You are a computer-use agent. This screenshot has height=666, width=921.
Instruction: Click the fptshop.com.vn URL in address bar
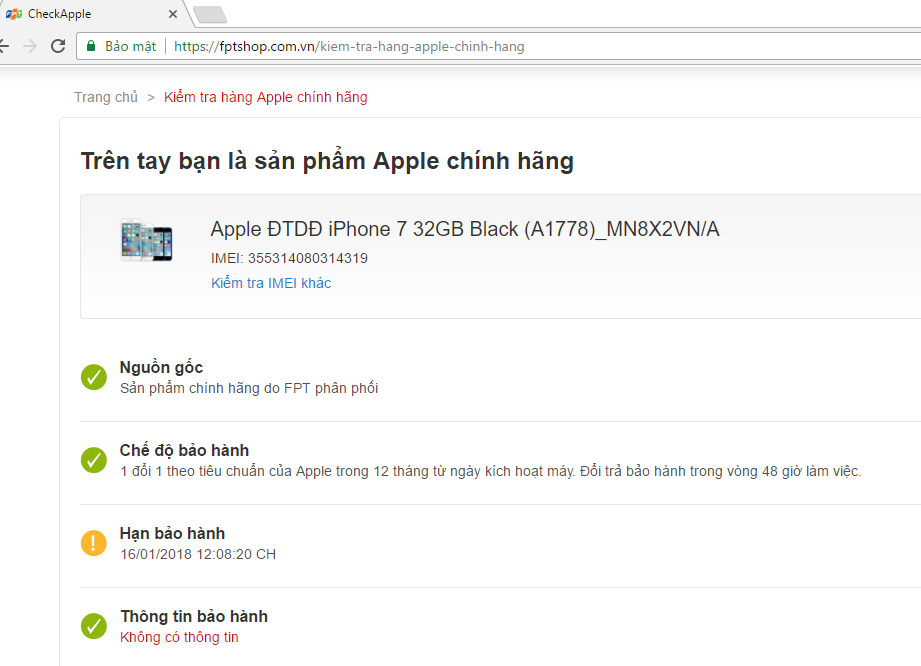(349, 46)
